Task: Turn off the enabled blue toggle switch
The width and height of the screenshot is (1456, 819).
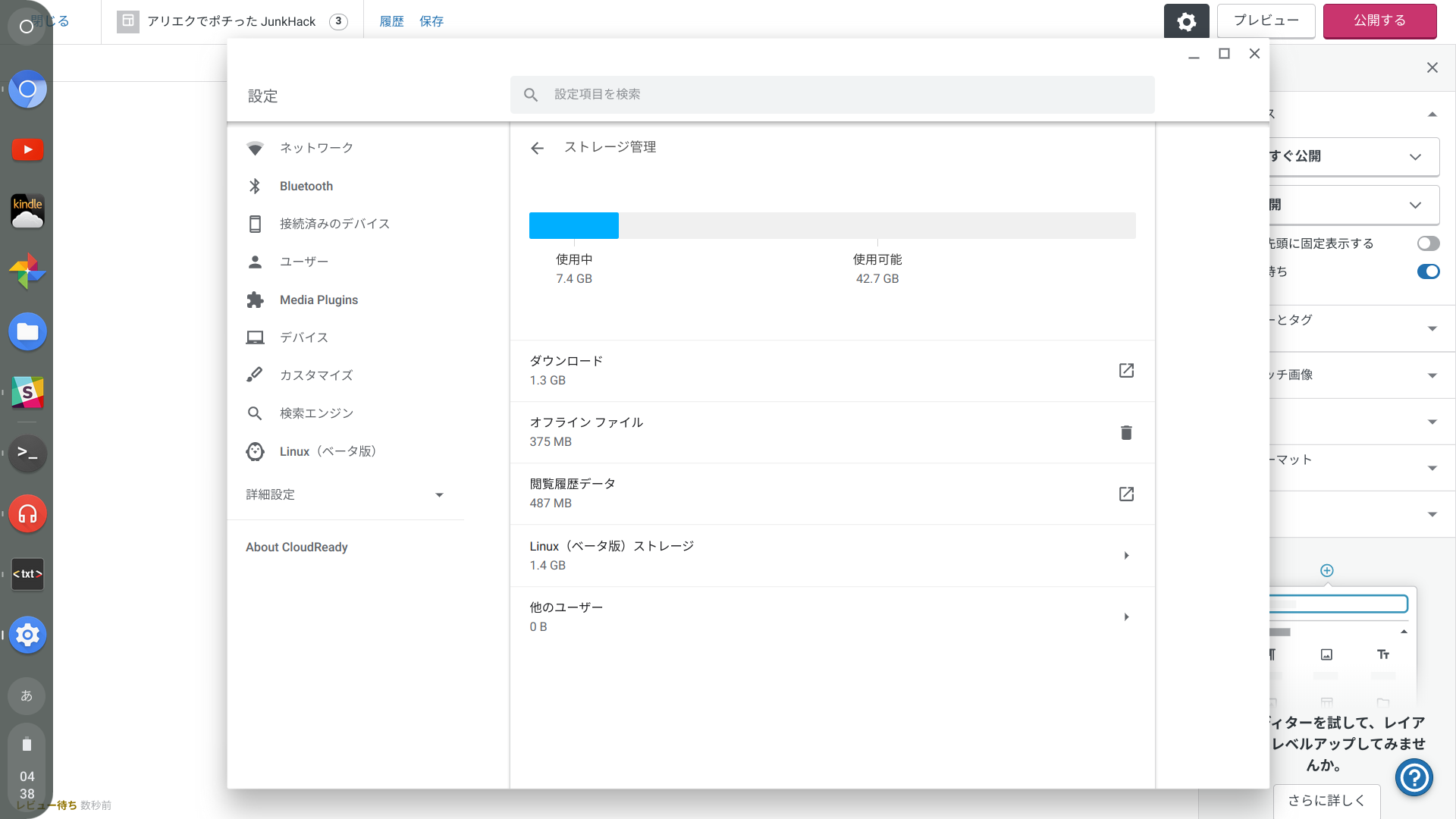Action: tap(1428, 271)
